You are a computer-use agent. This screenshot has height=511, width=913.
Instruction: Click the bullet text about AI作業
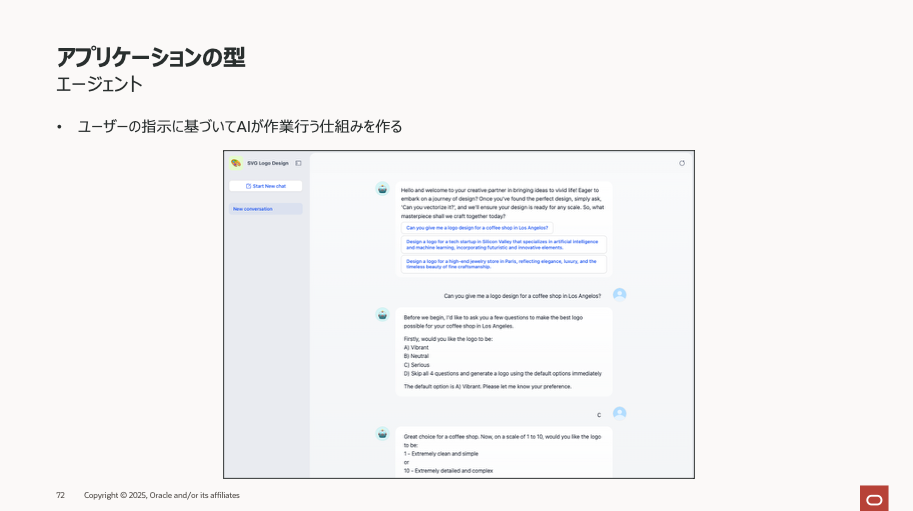tap(240, 126)
